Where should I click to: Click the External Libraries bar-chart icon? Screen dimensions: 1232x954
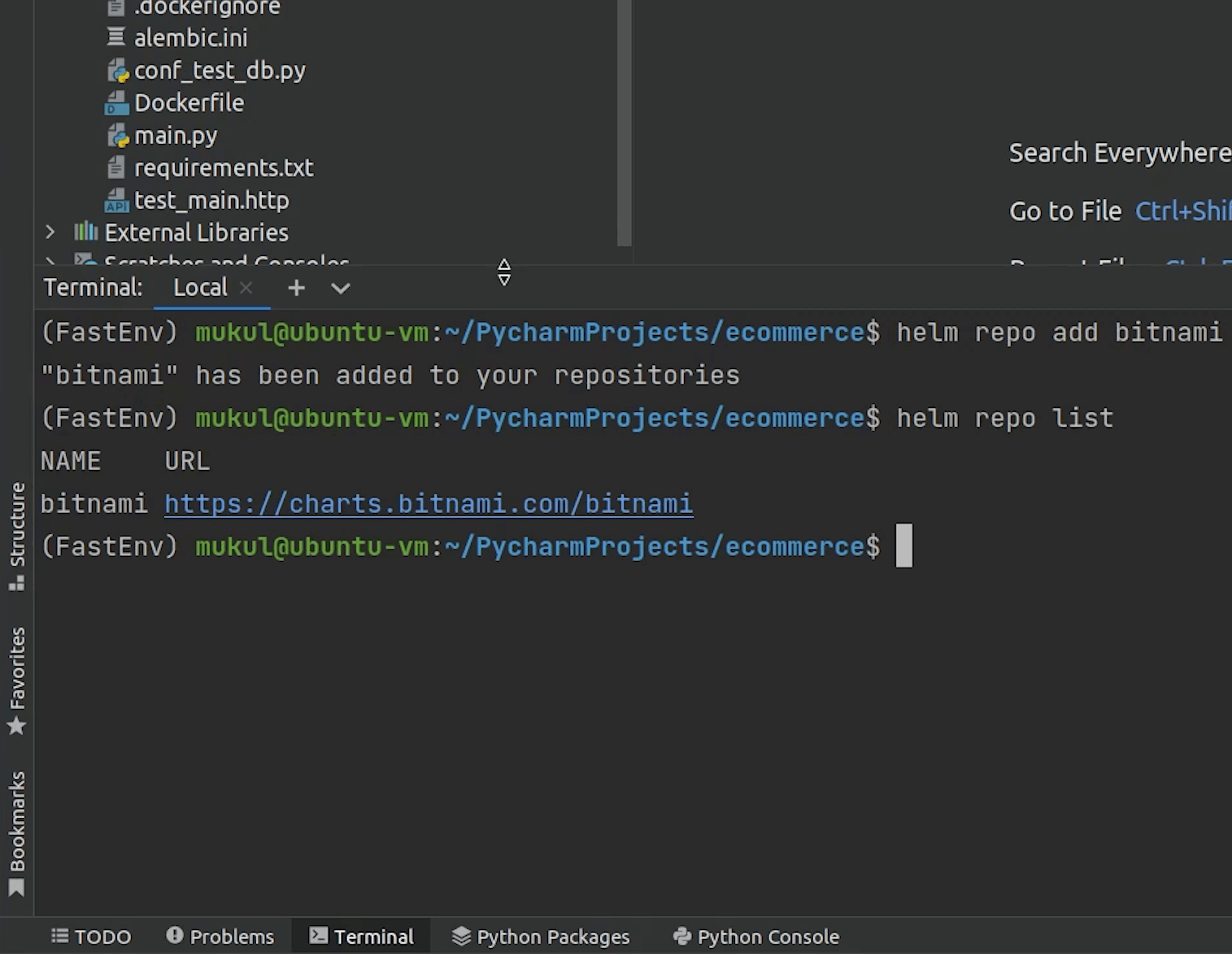click(x=86, y=232)
